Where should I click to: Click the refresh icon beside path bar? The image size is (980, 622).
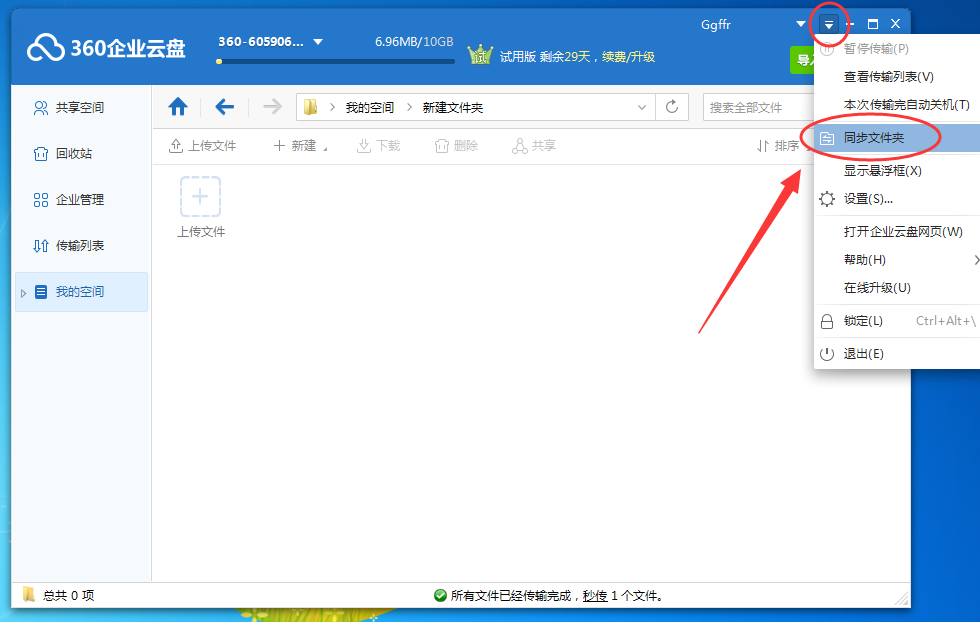672,107
